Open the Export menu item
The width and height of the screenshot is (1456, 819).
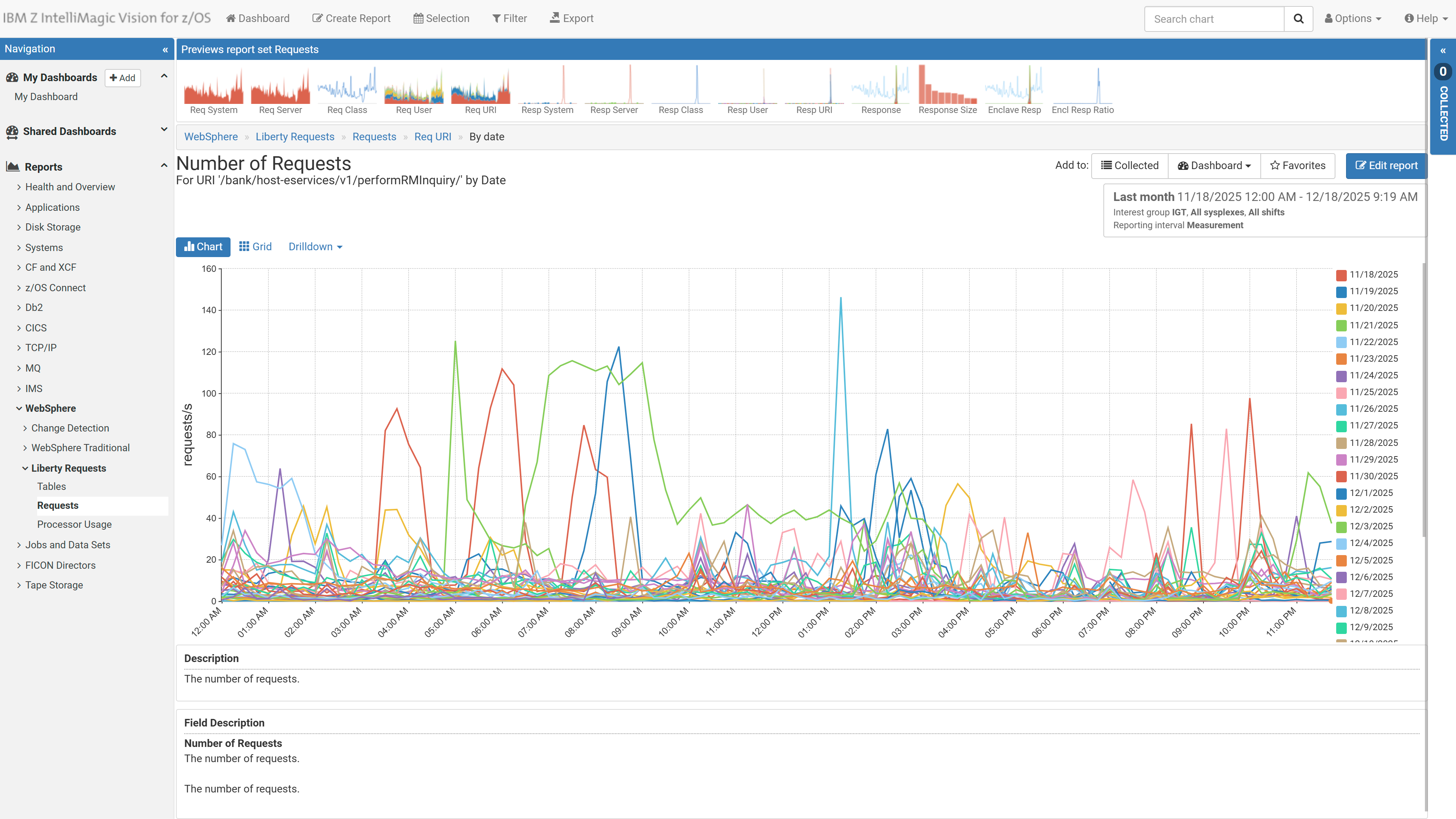[x=571, y=18]
